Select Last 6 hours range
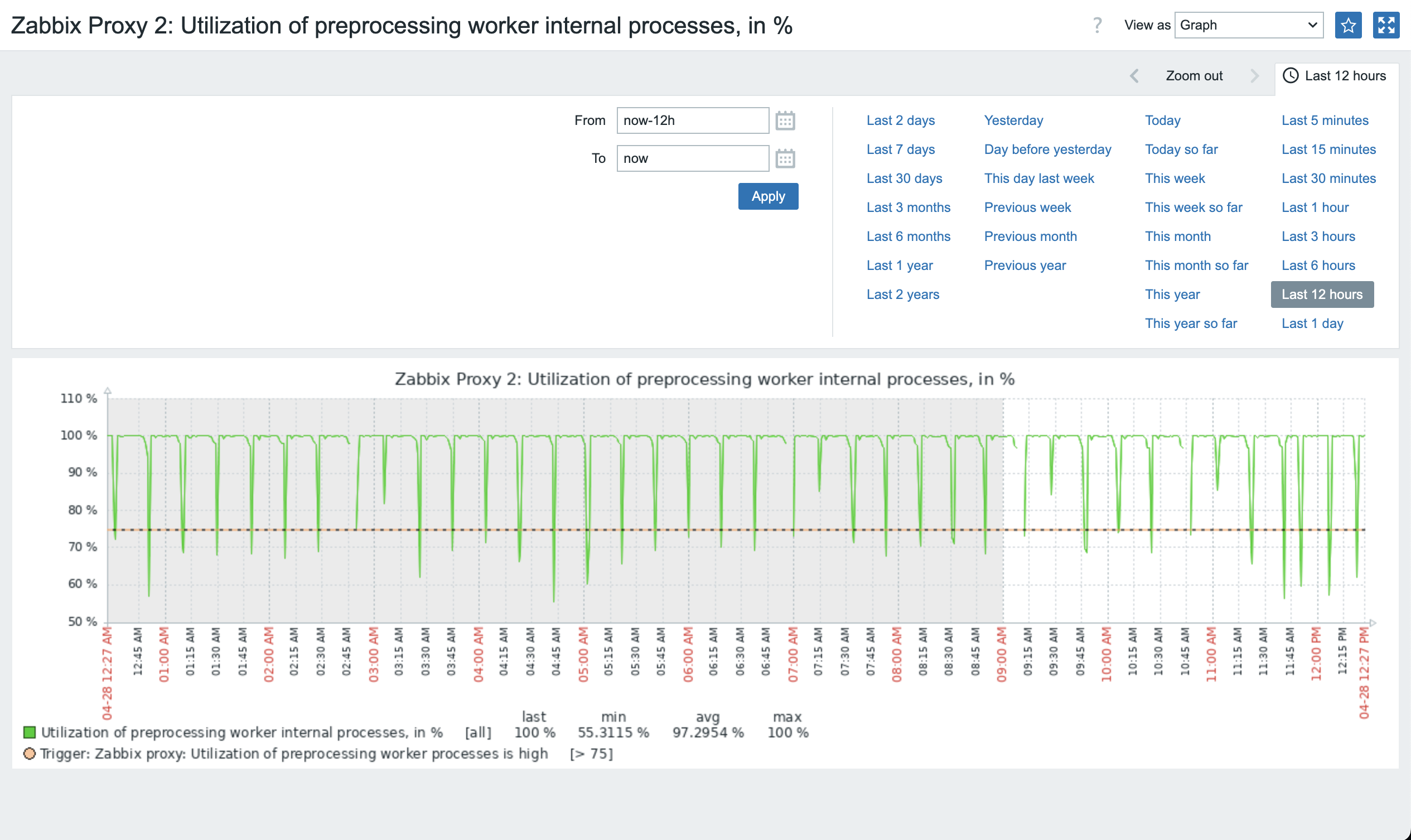1411x840 pixels. (x=1318, y=265)
